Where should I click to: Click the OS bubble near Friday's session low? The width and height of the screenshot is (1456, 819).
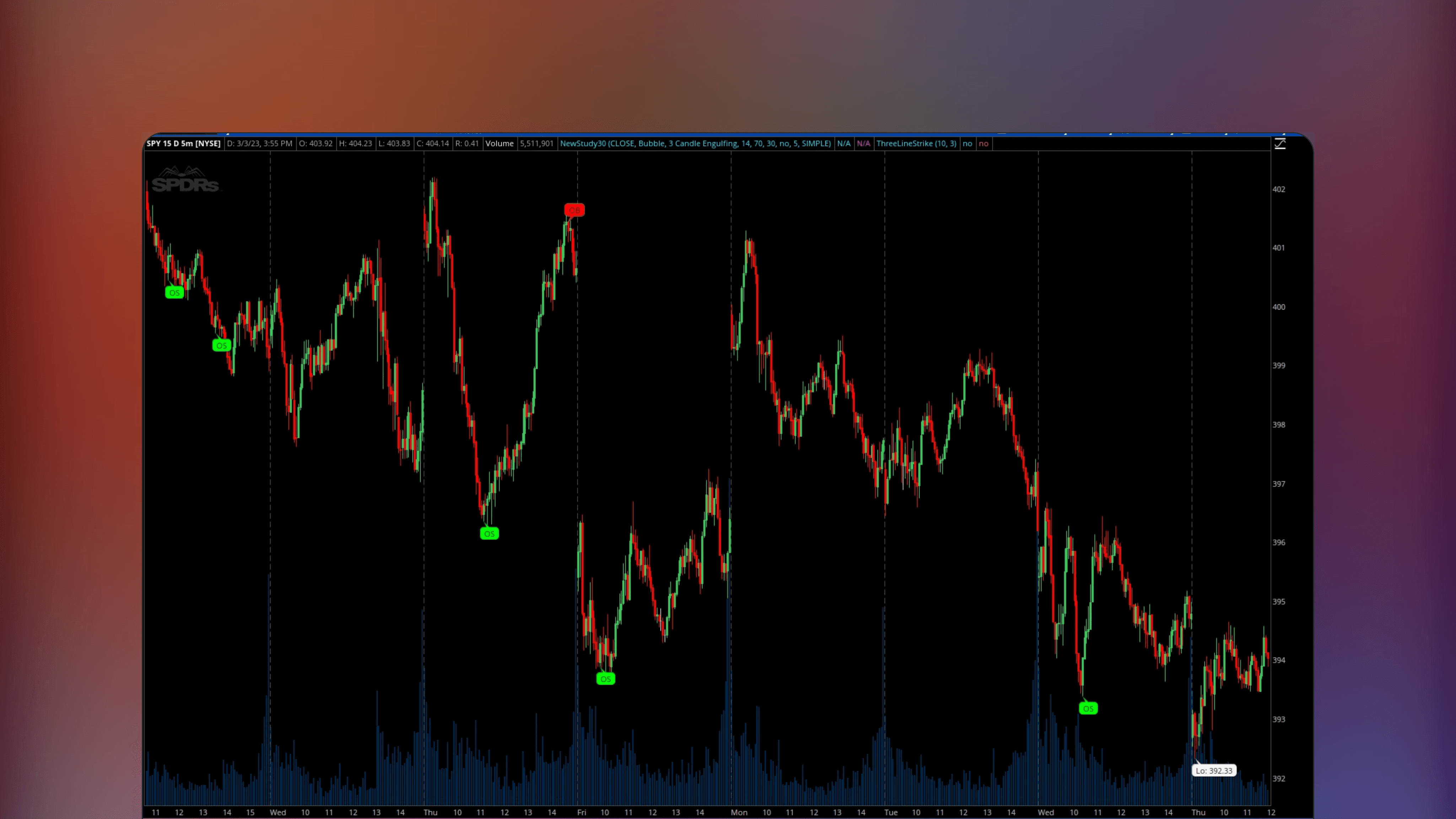click(605, 679)
